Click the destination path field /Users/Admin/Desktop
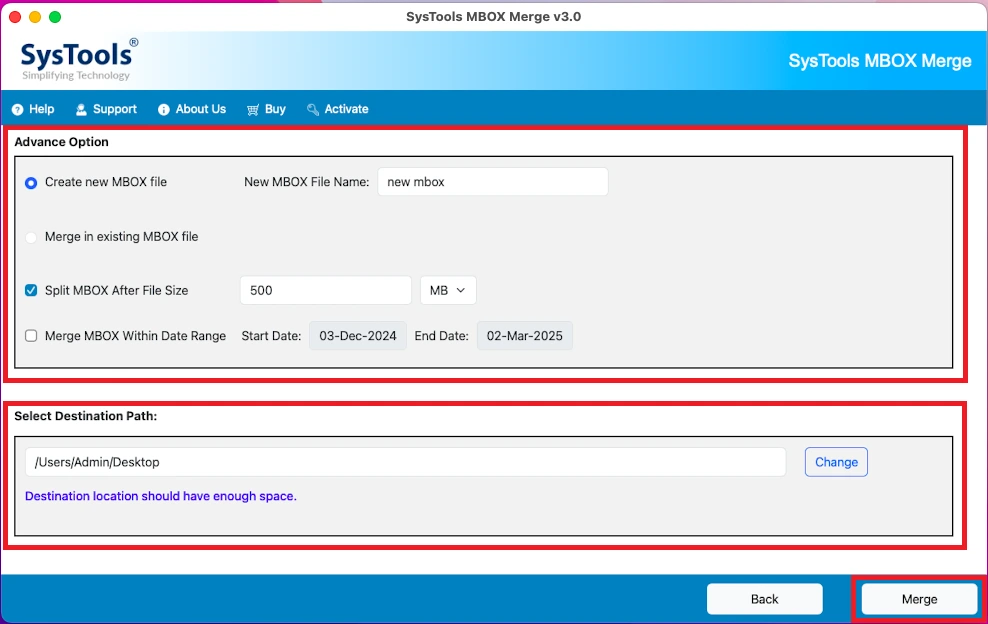Screen dimensions: 988x624 pos(406,462)
